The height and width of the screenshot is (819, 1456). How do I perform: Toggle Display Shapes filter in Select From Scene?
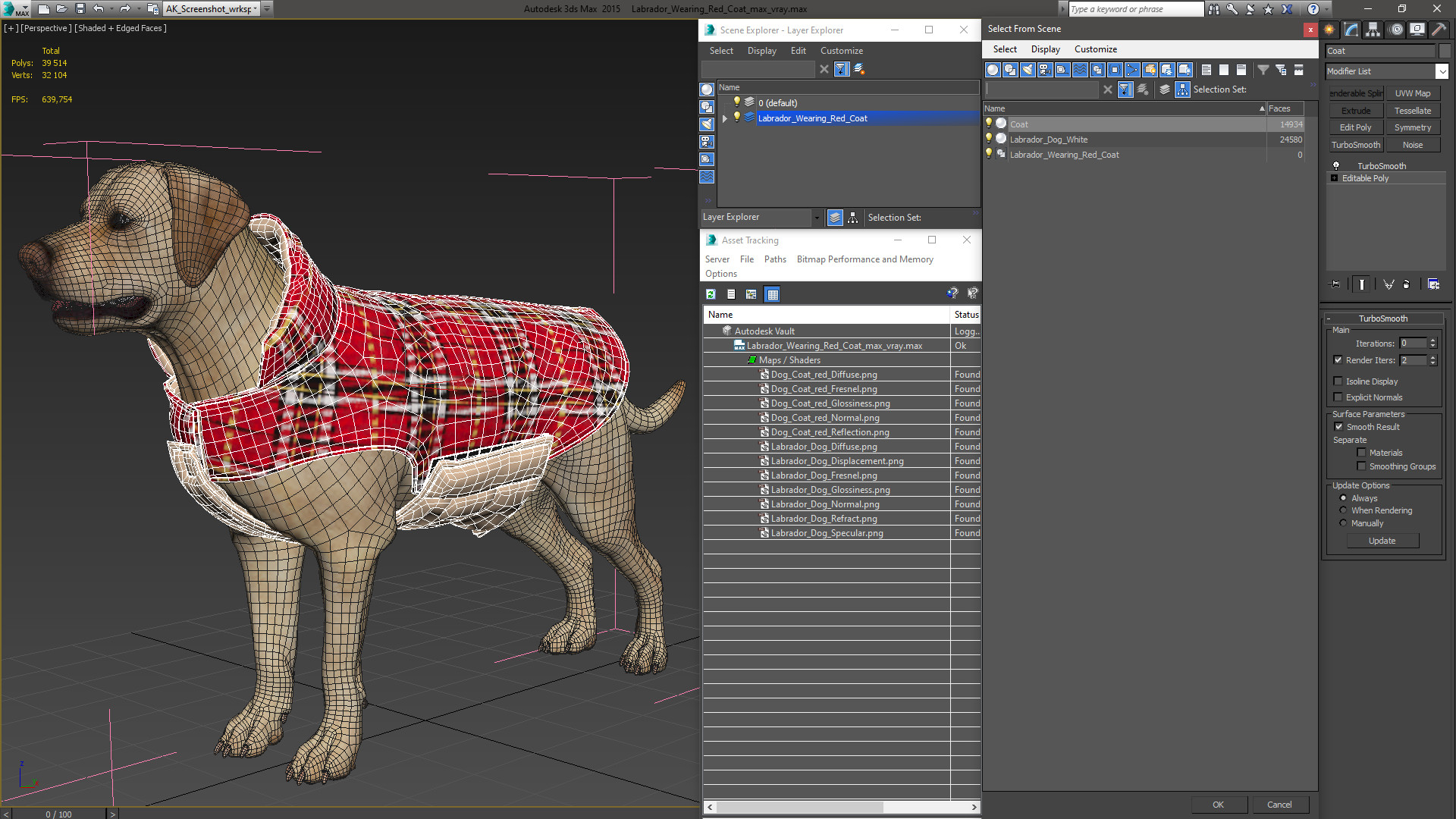(x=1010, y=70)
